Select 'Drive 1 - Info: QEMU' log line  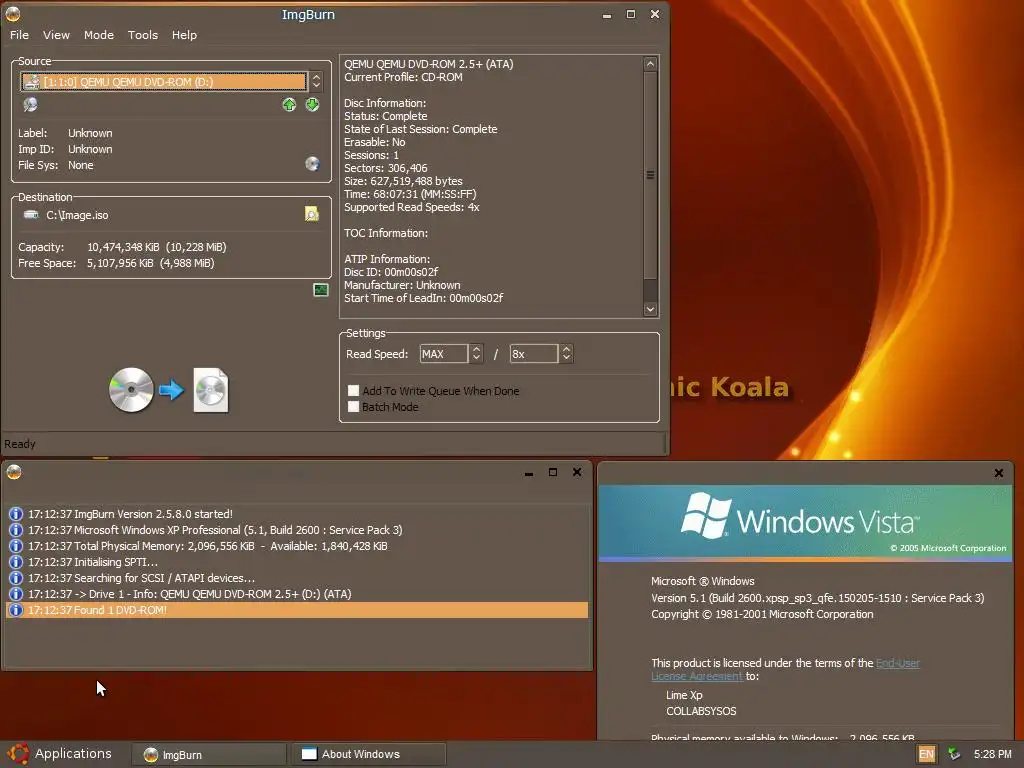pos(189,594)
